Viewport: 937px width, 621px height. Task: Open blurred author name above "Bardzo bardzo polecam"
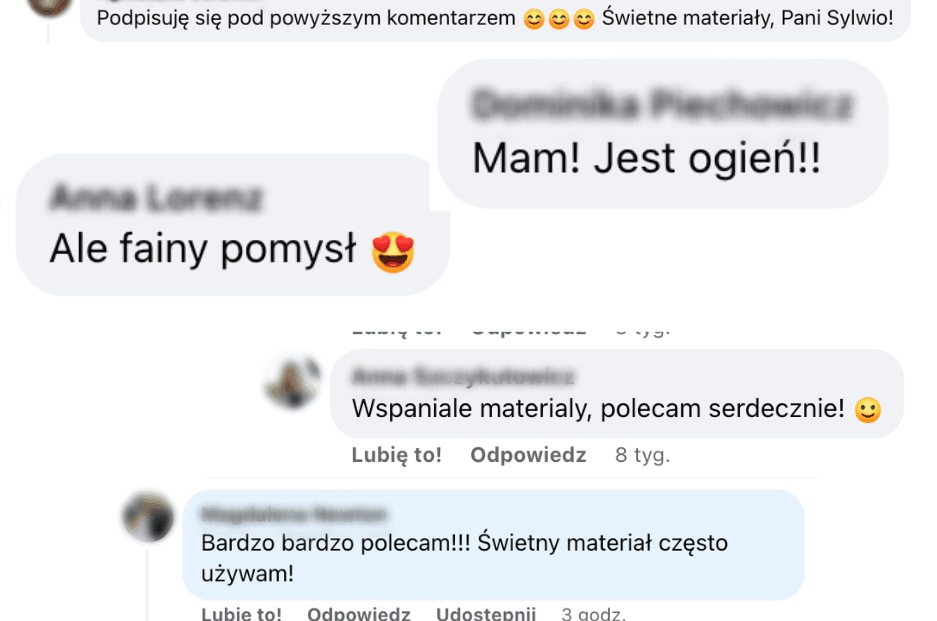pyautogui.click(x=294, y=514)
